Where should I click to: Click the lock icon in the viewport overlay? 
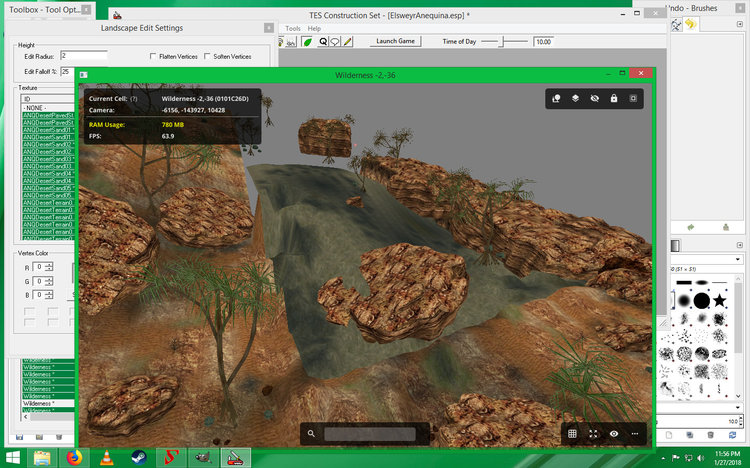(614, 99)
